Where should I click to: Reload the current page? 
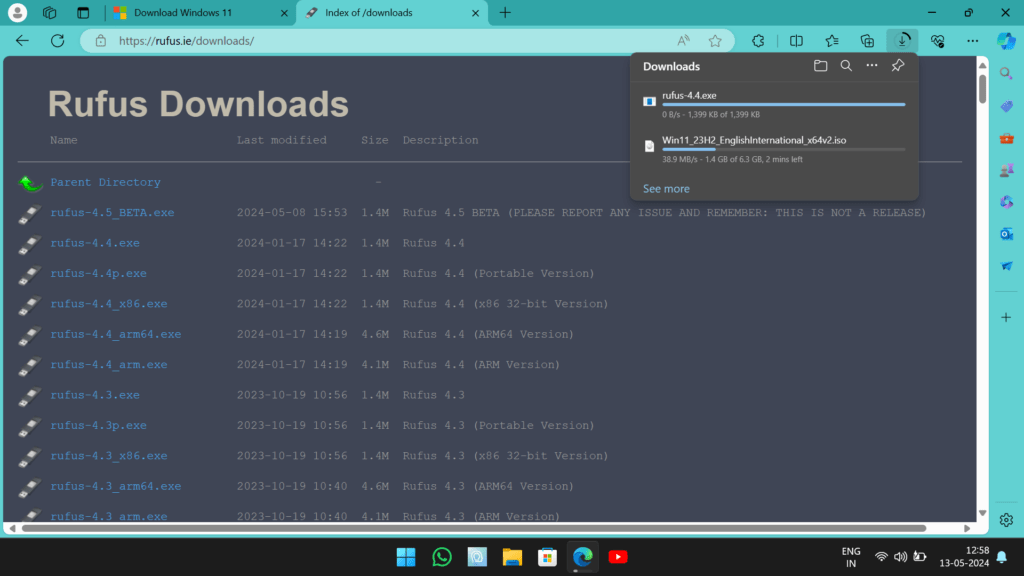[x=57, y=40]
